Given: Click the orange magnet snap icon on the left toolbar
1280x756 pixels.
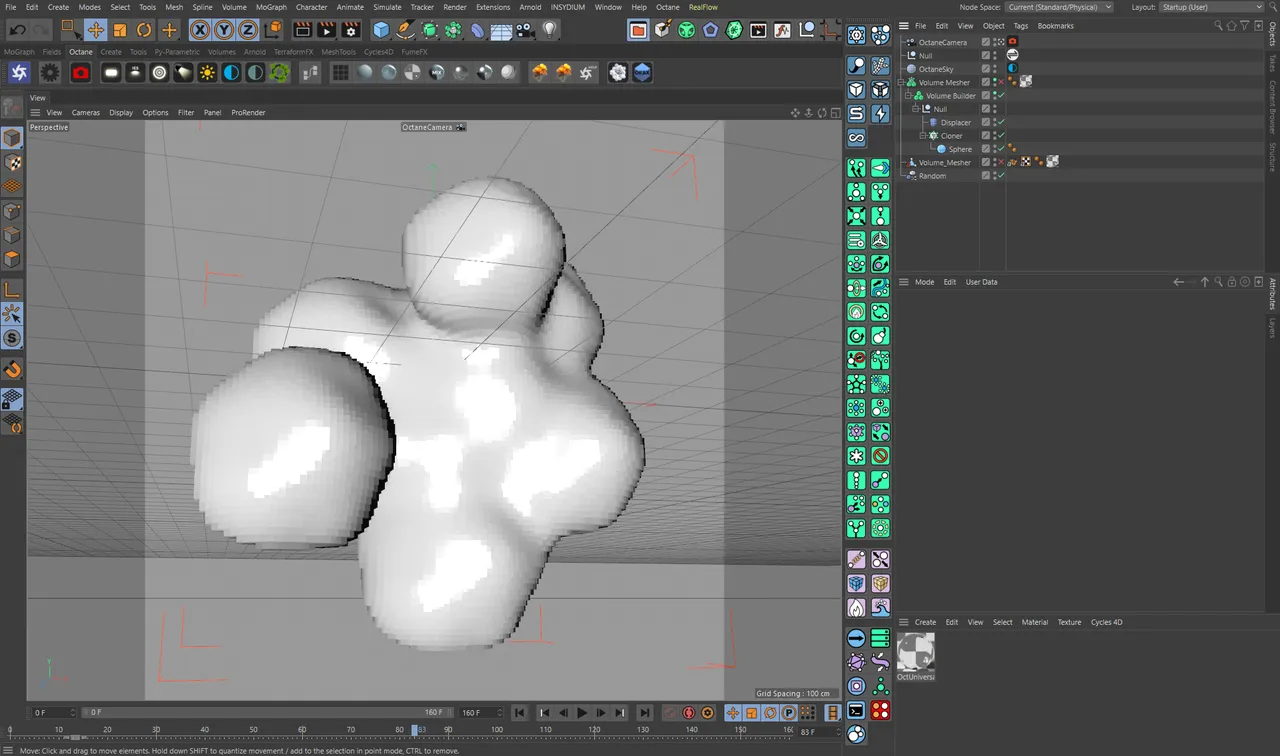Looking at the screenshot, I should tap(12, 370).
